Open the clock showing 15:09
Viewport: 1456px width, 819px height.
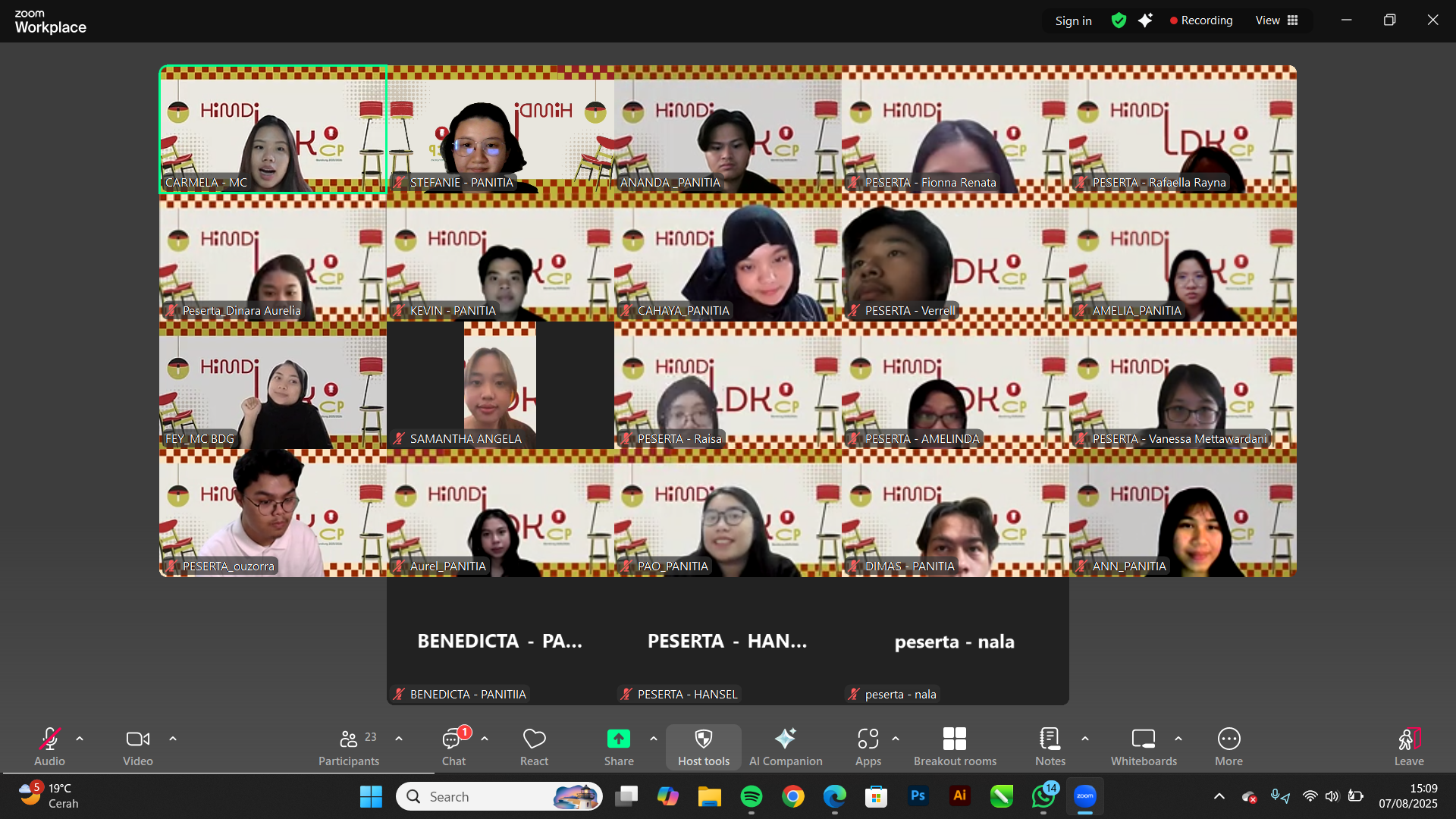[1408, 796]
